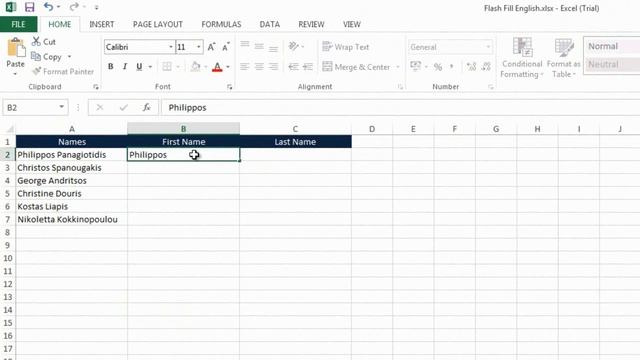Click the Fill Color bucket icon
Viewport: 640px width, 360px height.
(196, 67)
